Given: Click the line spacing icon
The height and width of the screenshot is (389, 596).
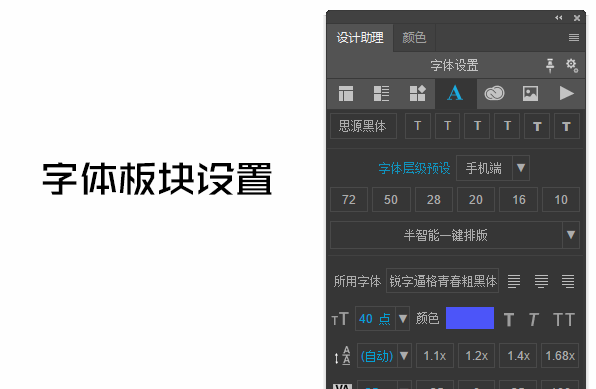Looking at the screenshot, I should click(342, 356).
